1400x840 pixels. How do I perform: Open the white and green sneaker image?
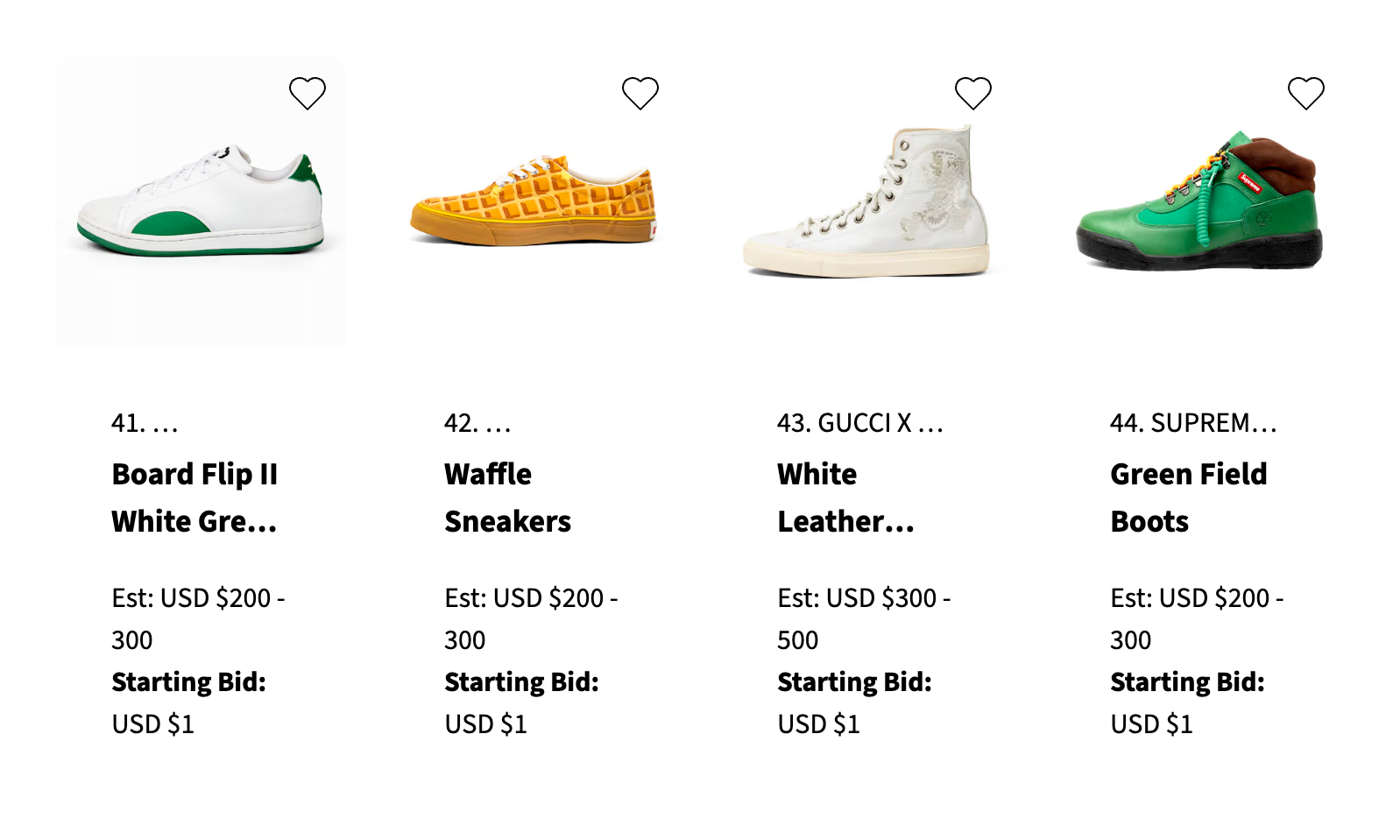click(x=201, y=202)
